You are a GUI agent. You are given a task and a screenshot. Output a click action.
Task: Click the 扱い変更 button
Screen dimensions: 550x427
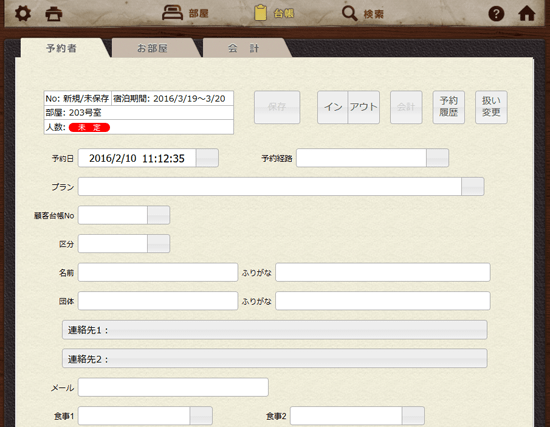[491, 107]
